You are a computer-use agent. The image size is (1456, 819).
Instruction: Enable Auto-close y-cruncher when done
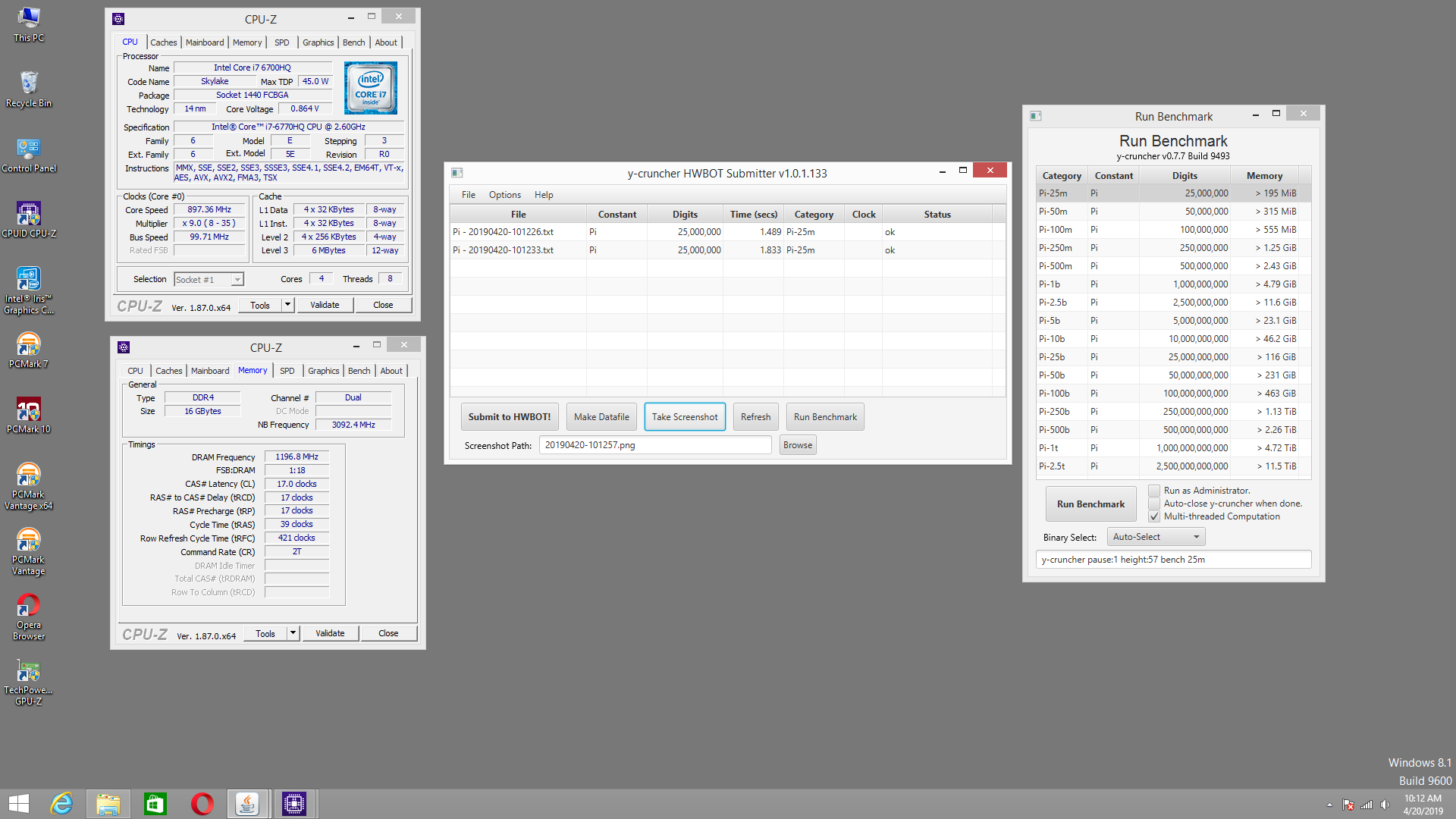pos(1154,504)
